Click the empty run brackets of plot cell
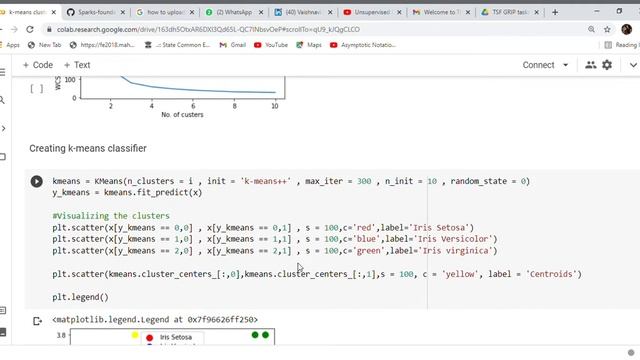The image size is (640, 360). [36, 89]
